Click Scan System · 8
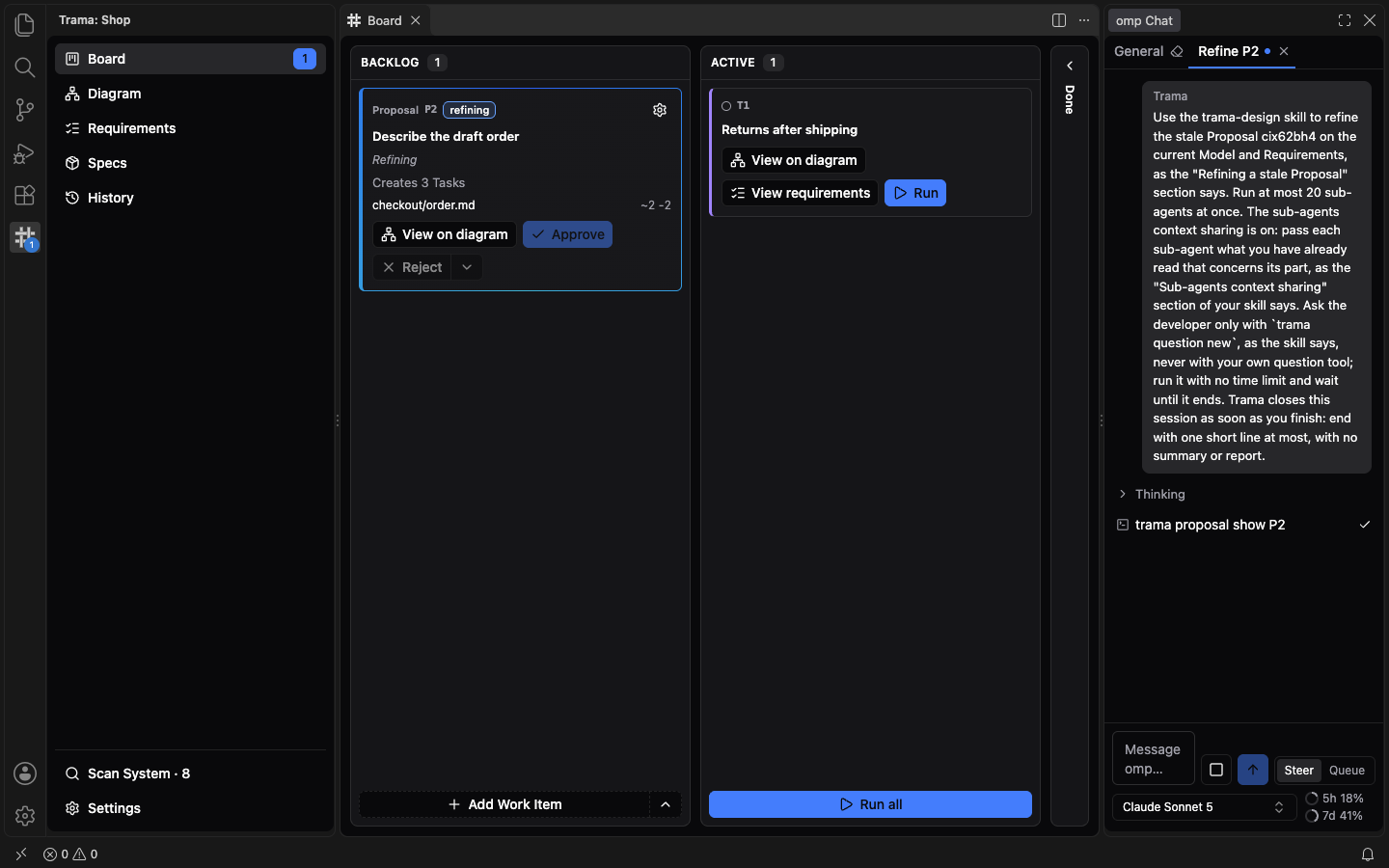 point(190,773)
